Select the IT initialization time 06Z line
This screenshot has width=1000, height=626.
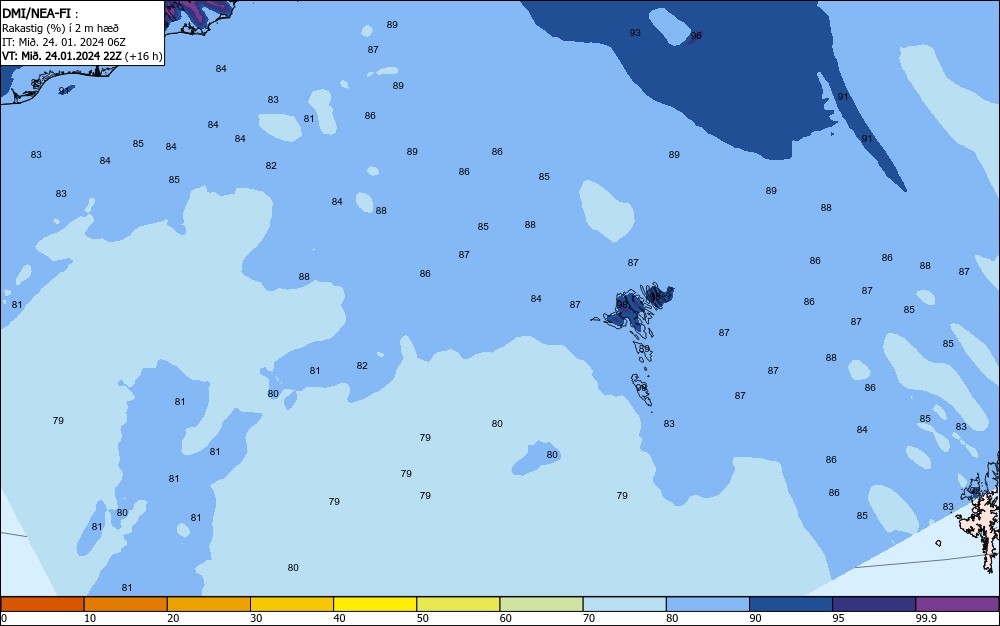[64, 42]
